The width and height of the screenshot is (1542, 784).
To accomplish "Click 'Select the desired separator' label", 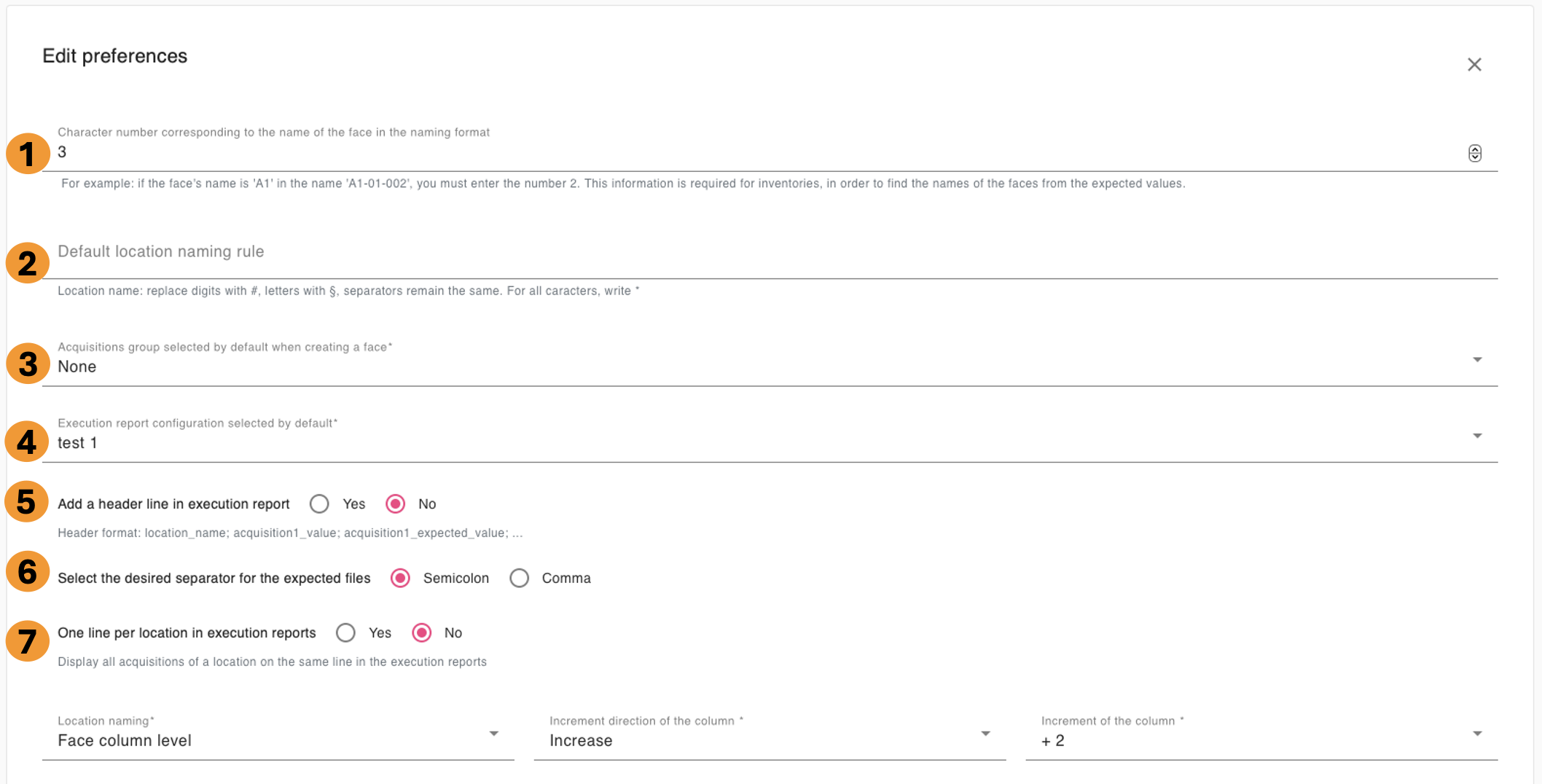I will [x=214, y=579].
